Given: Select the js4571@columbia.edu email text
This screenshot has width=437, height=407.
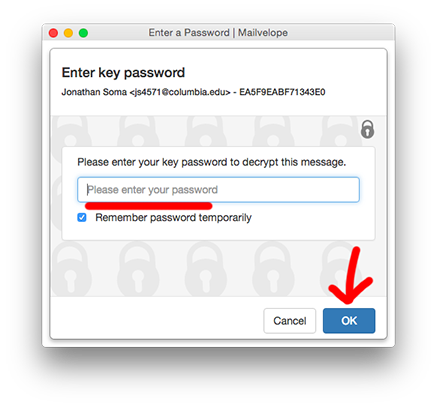Looking at the screenshot, I should [x=180, y=92].
